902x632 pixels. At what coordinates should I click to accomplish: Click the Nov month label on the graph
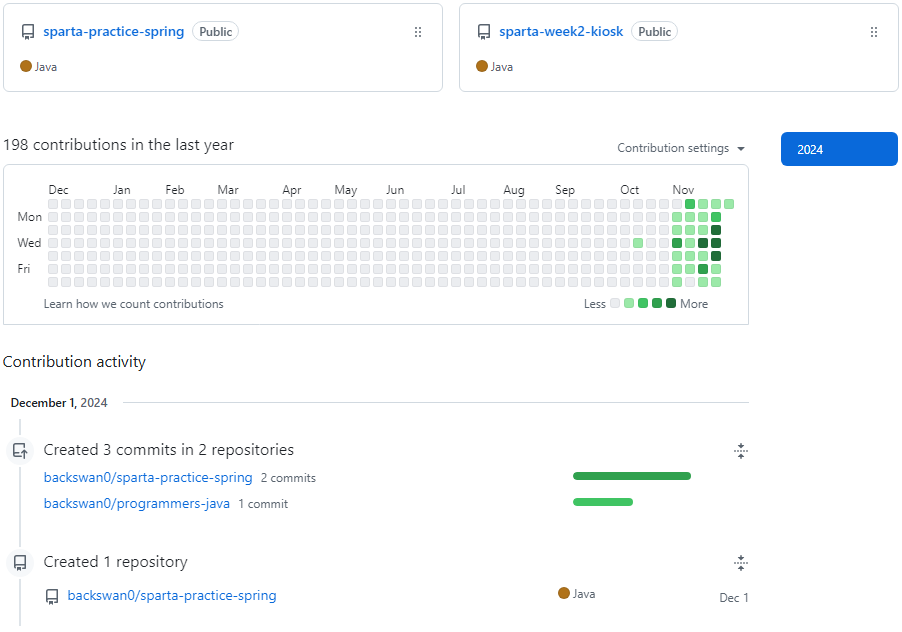[x=683, y=190]
